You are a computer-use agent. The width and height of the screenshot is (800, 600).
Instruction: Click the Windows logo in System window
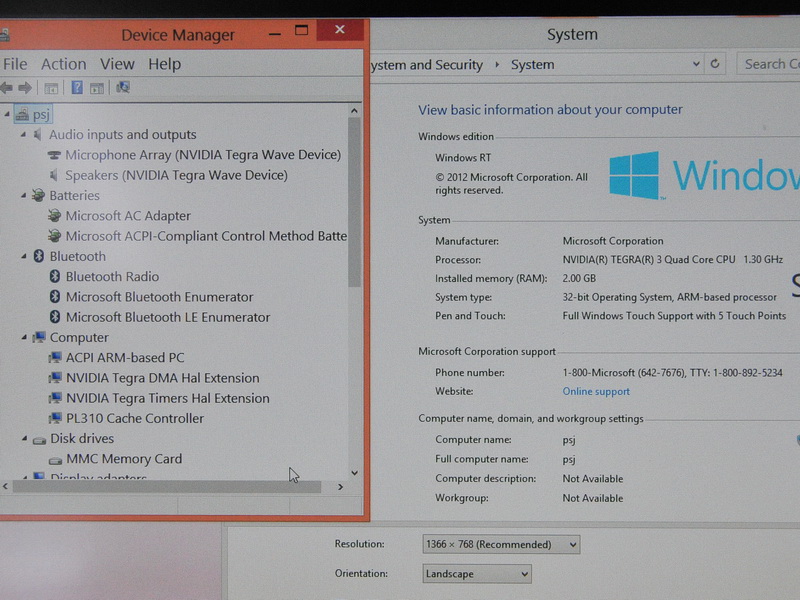coord(635,175)
